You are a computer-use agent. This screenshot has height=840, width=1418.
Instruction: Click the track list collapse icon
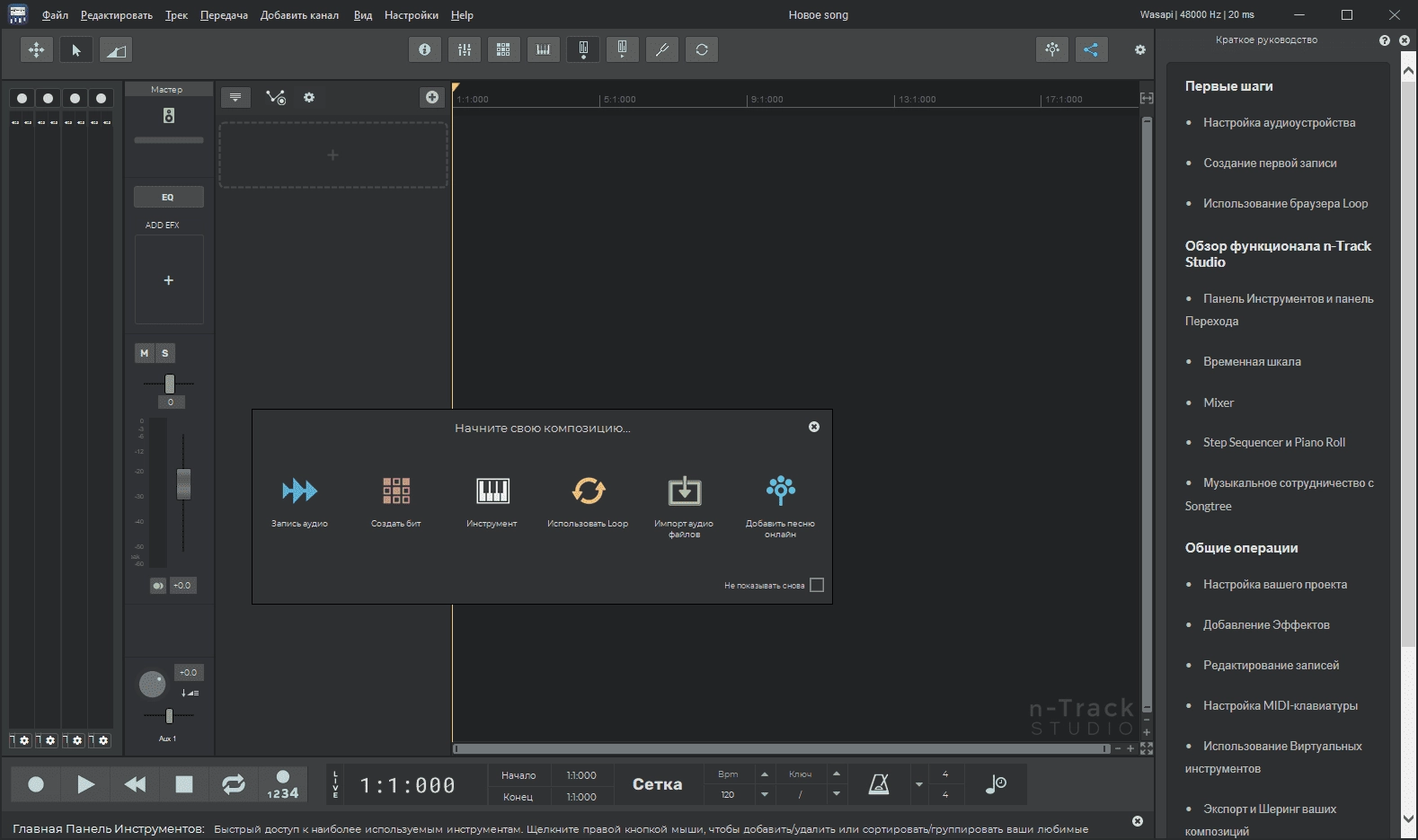235,97
